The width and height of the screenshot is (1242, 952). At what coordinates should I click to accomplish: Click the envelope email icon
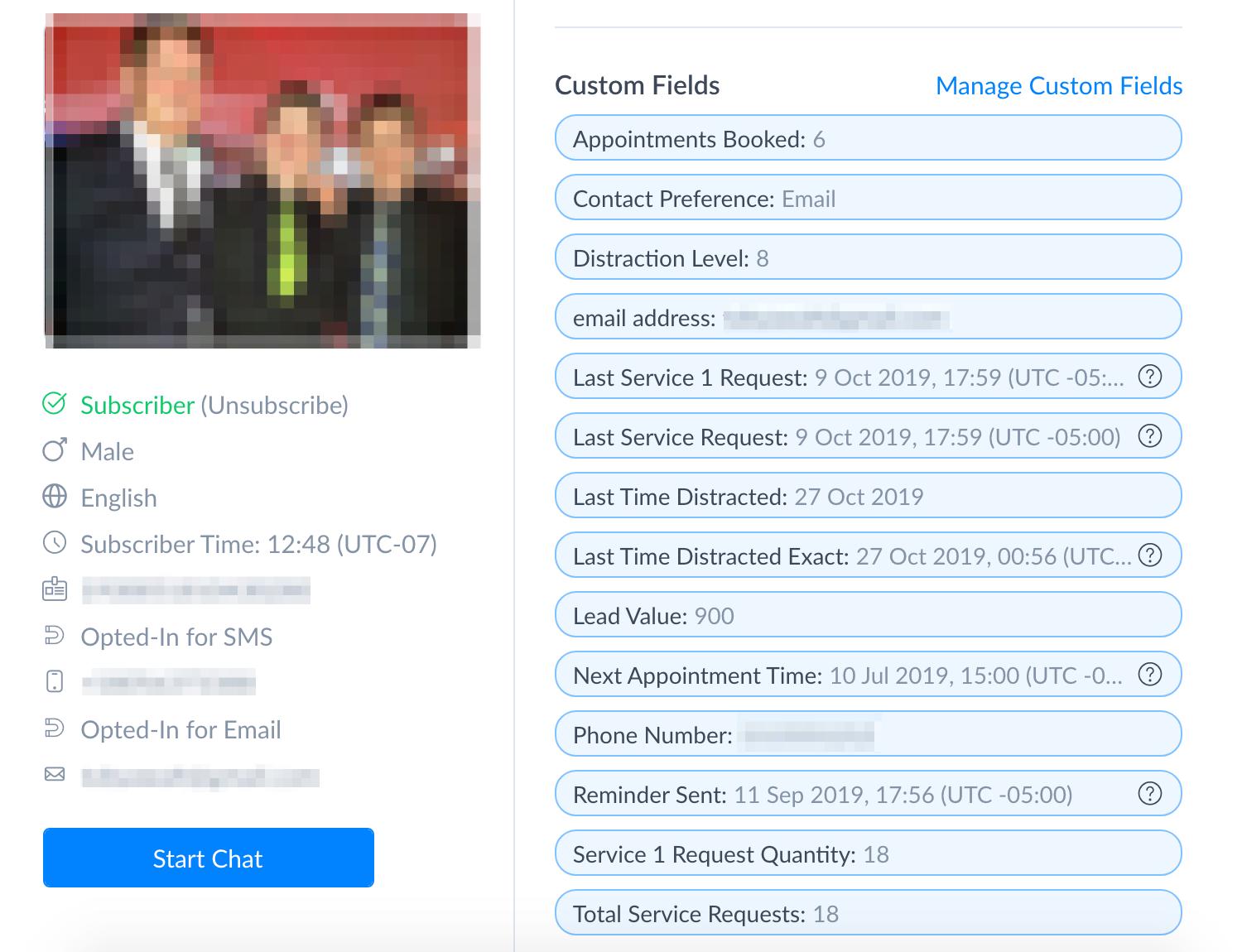[x=54, y=775]
